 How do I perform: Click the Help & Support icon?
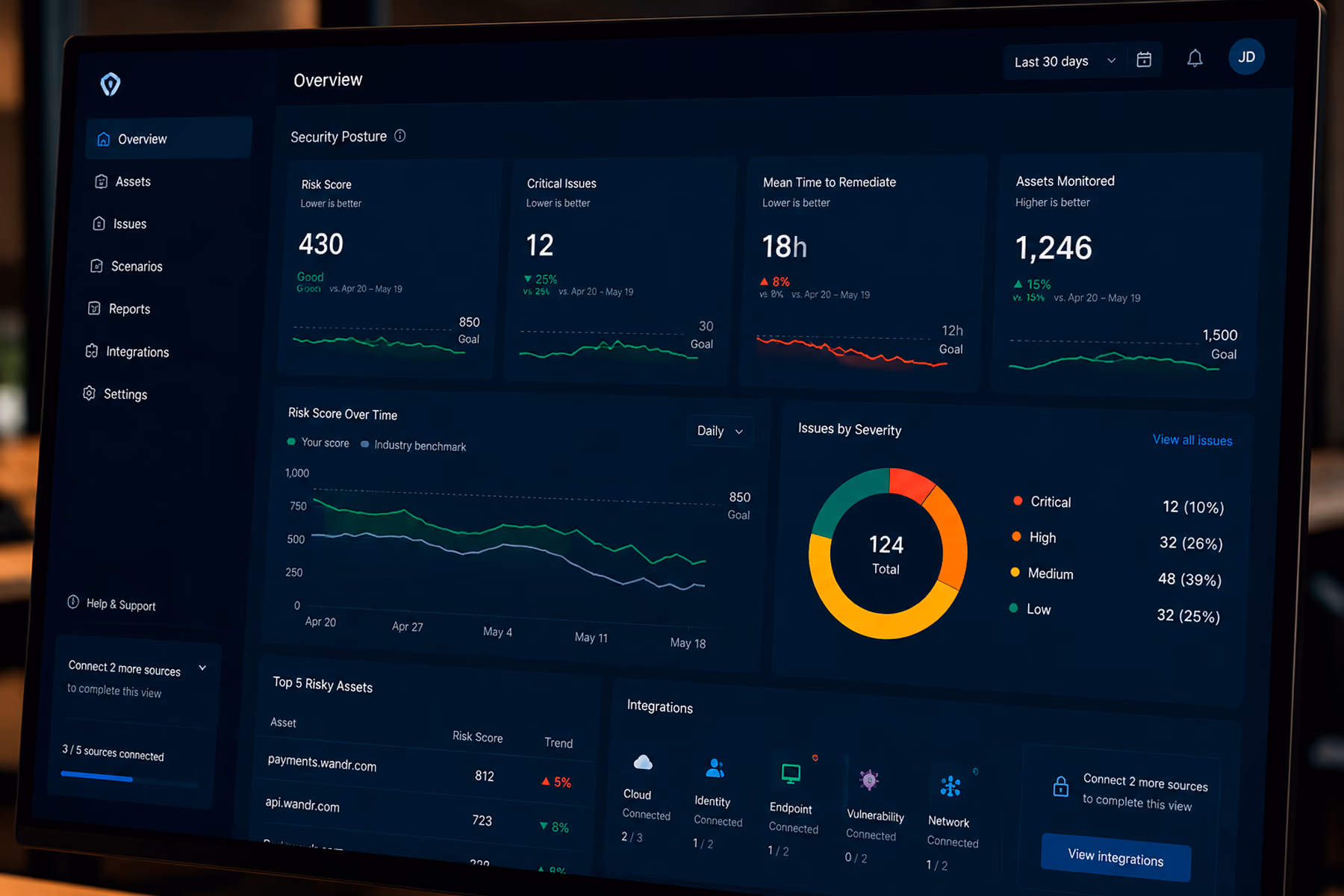point(73,602)
